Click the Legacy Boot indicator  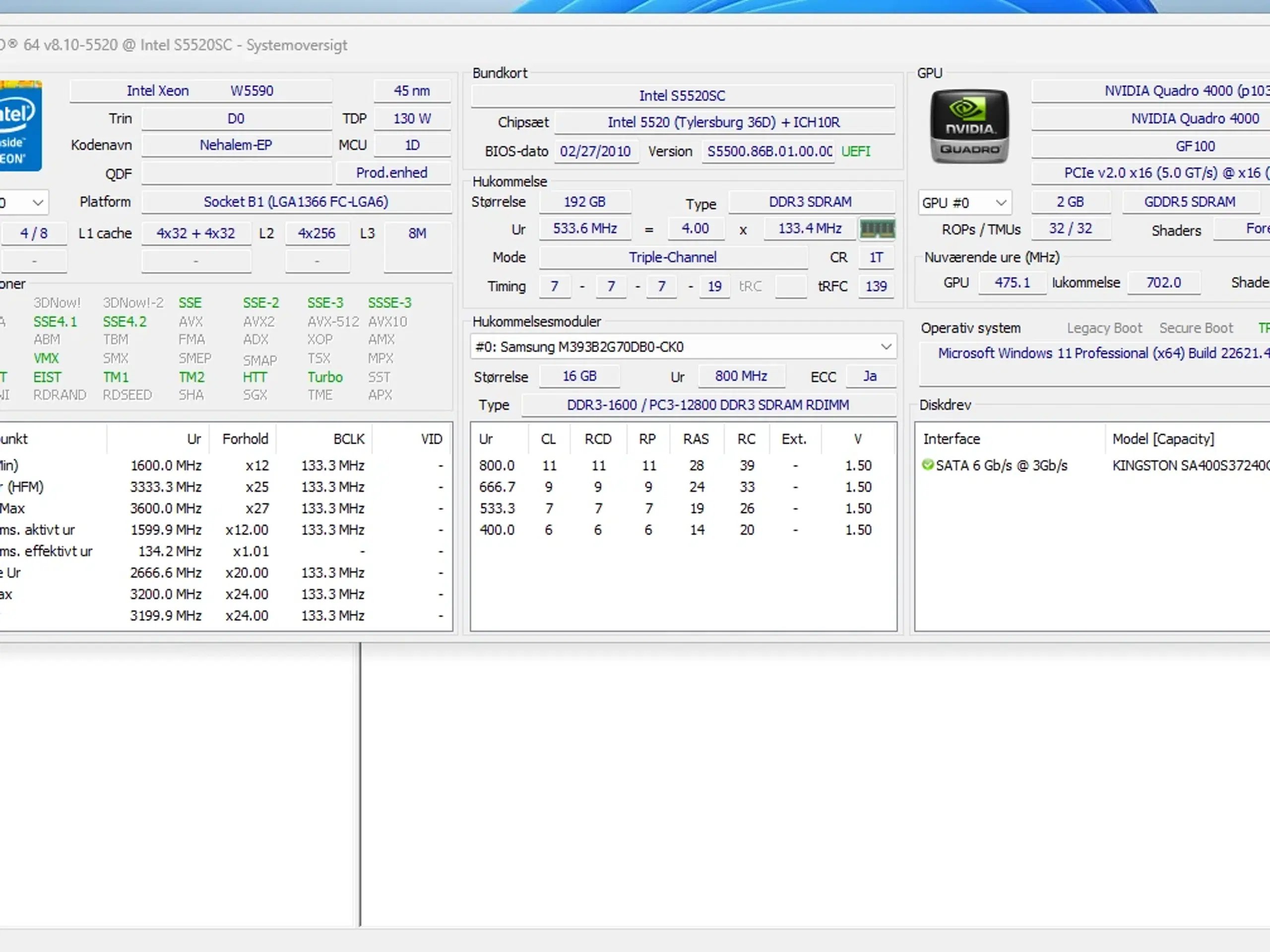pos(1105,328)
